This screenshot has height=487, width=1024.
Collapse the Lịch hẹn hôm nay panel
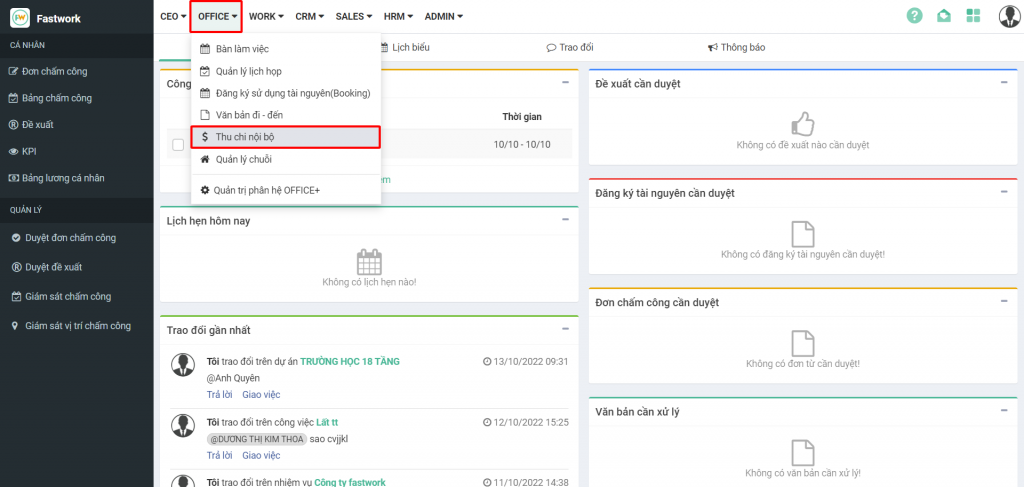565,219
